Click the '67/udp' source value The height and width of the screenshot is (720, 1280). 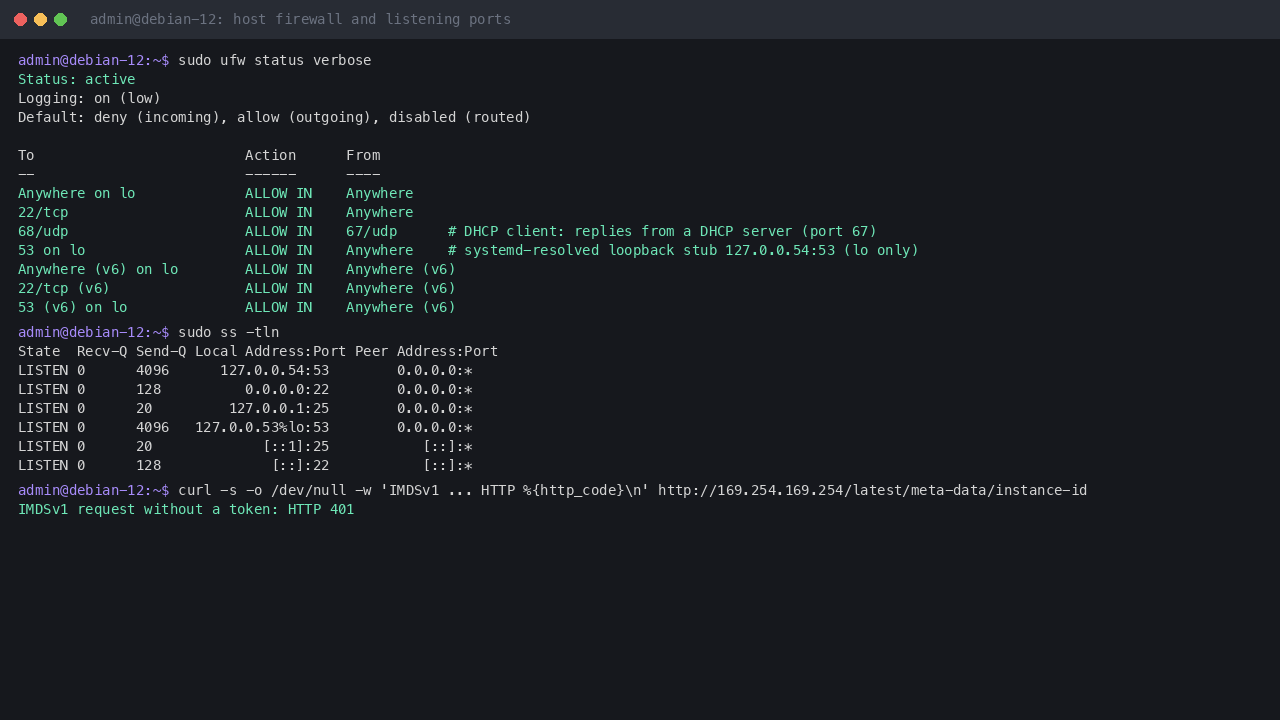pos(372,231)
